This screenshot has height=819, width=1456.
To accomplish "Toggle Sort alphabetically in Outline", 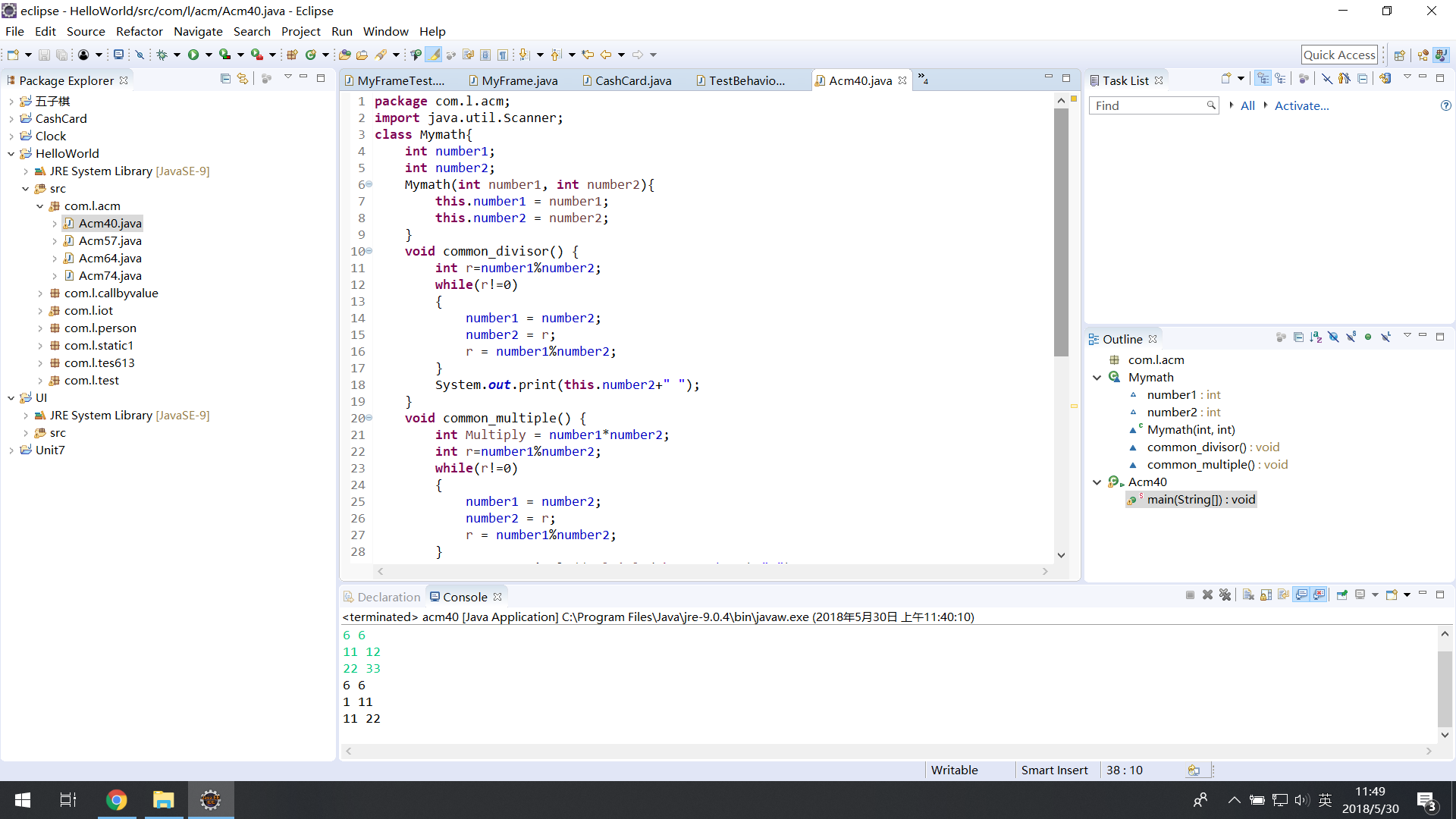I will point(1316,337).
